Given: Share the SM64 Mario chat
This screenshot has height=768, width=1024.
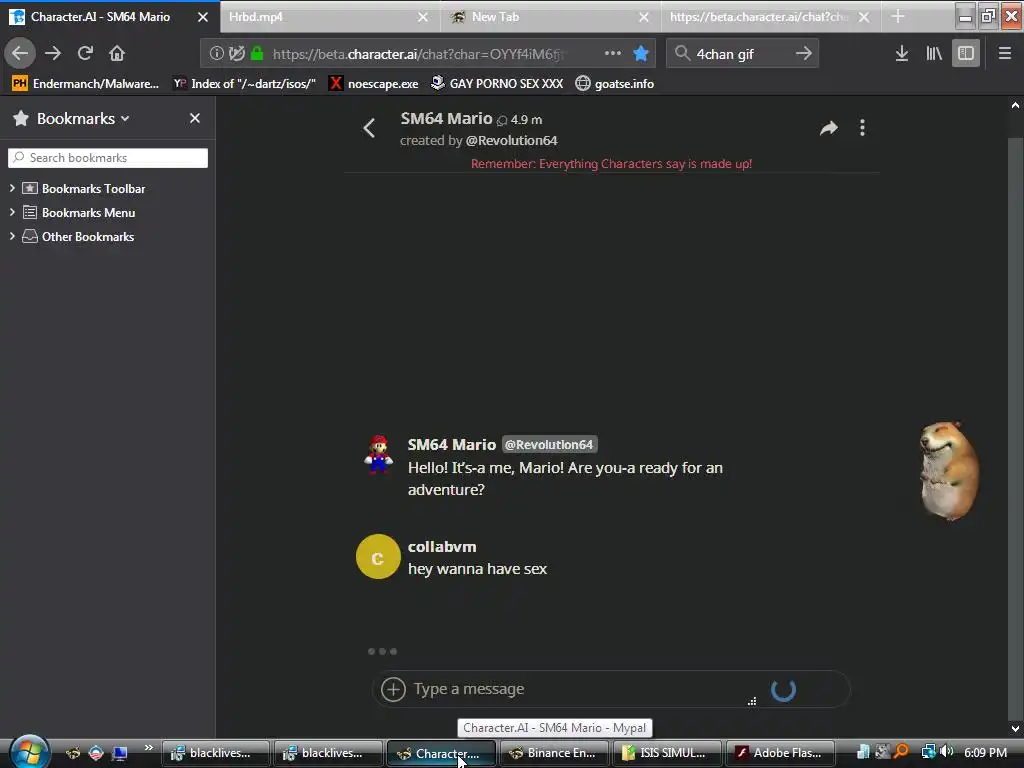Looking at the screenshot, I should 829,128.
